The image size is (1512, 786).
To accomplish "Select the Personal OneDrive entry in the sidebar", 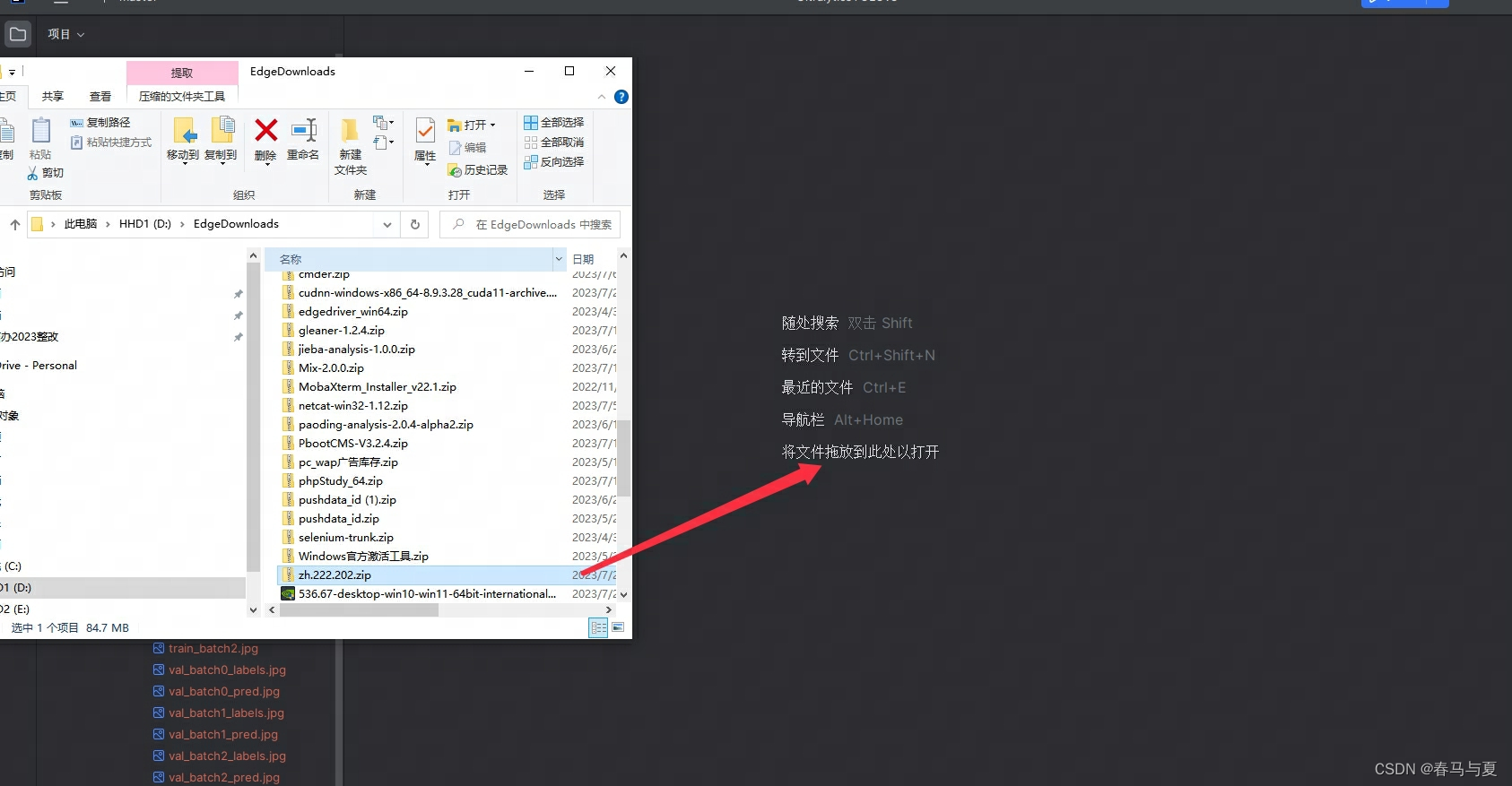I will [x=39, y=366].
